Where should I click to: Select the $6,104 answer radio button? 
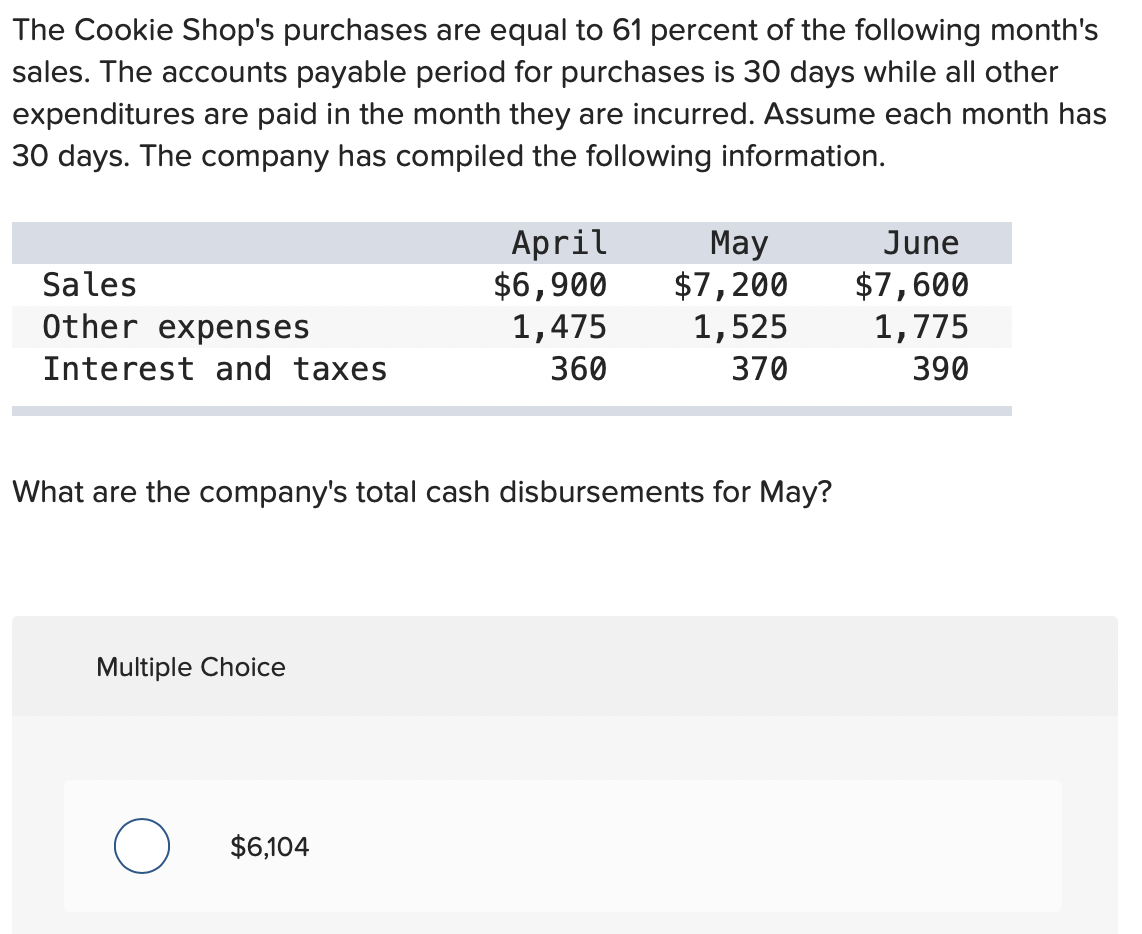point(141,846)
